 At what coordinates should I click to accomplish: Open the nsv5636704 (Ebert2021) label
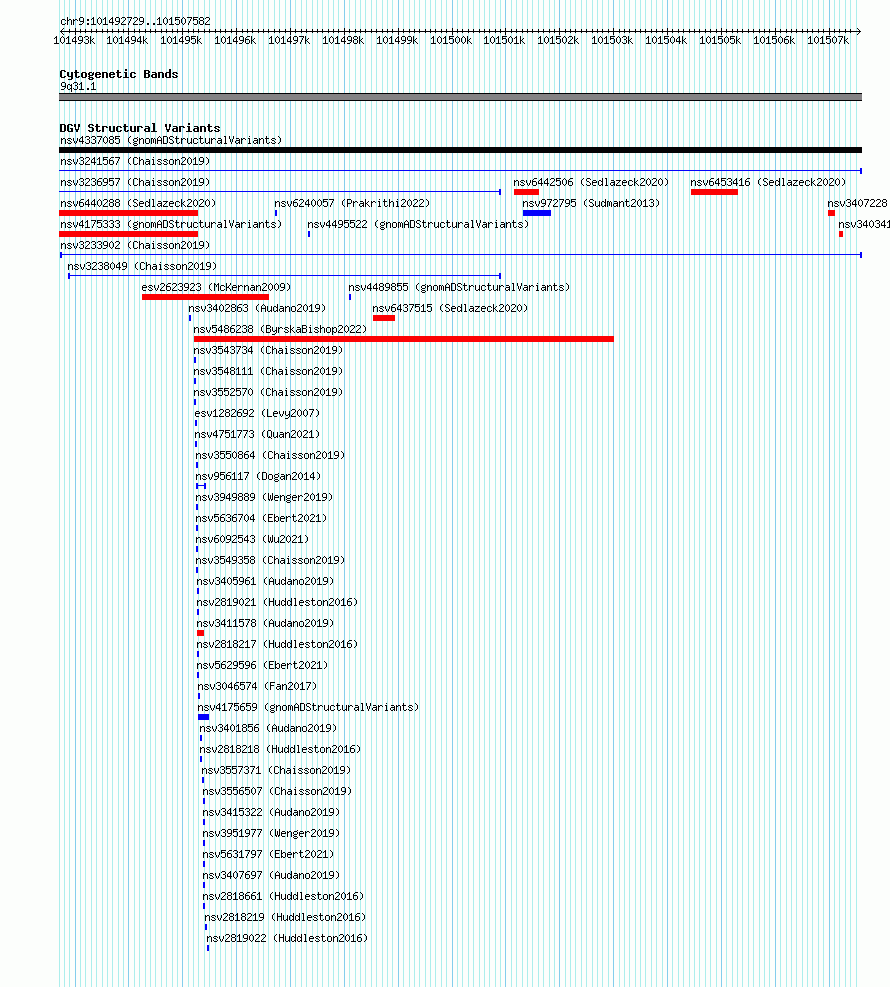tap(261, 518)
